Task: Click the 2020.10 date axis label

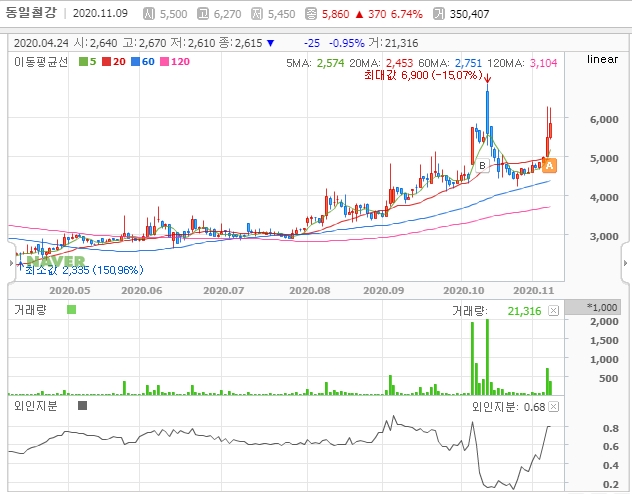Action: pos(464,291)
